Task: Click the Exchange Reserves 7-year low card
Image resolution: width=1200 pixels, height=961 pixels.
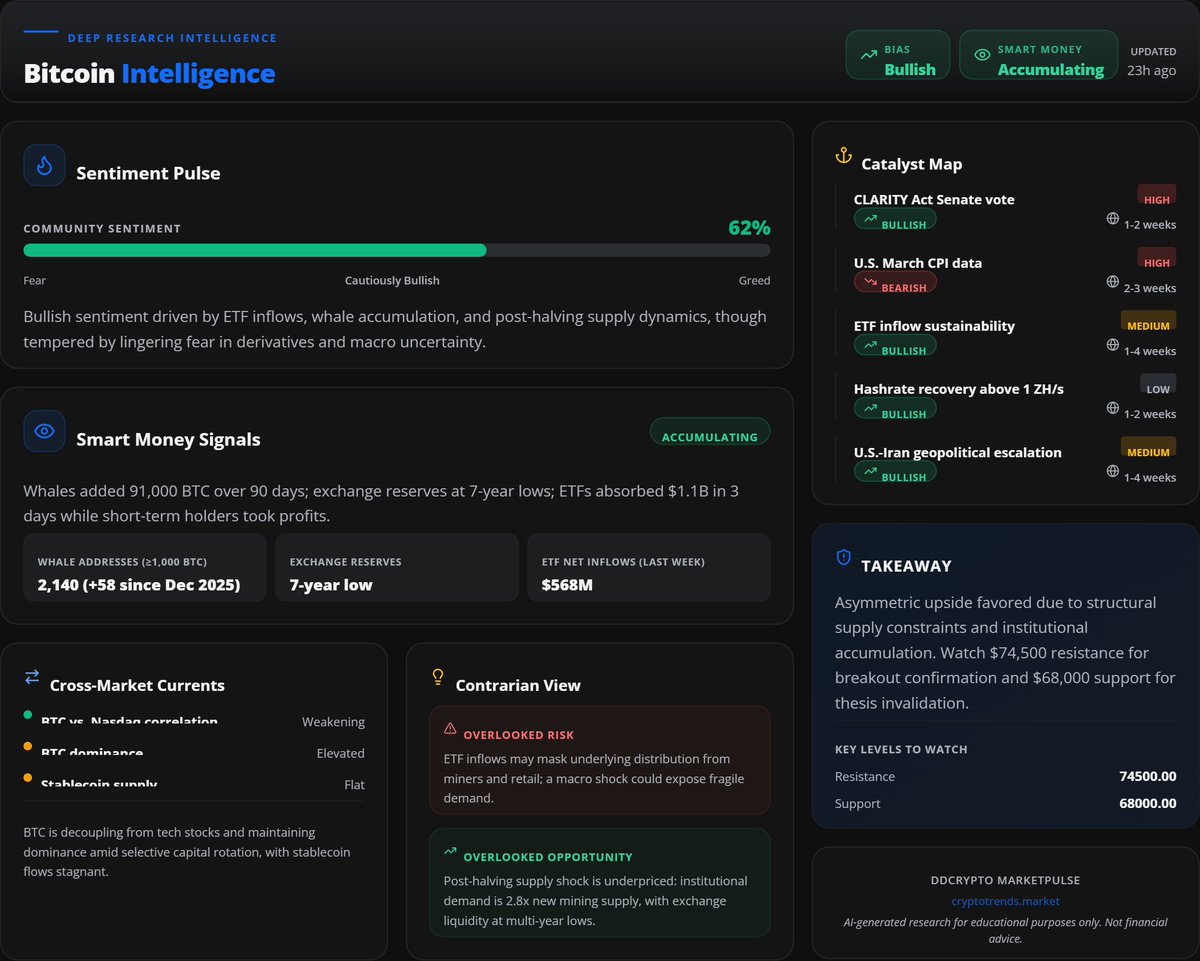Action: point(397,567)
